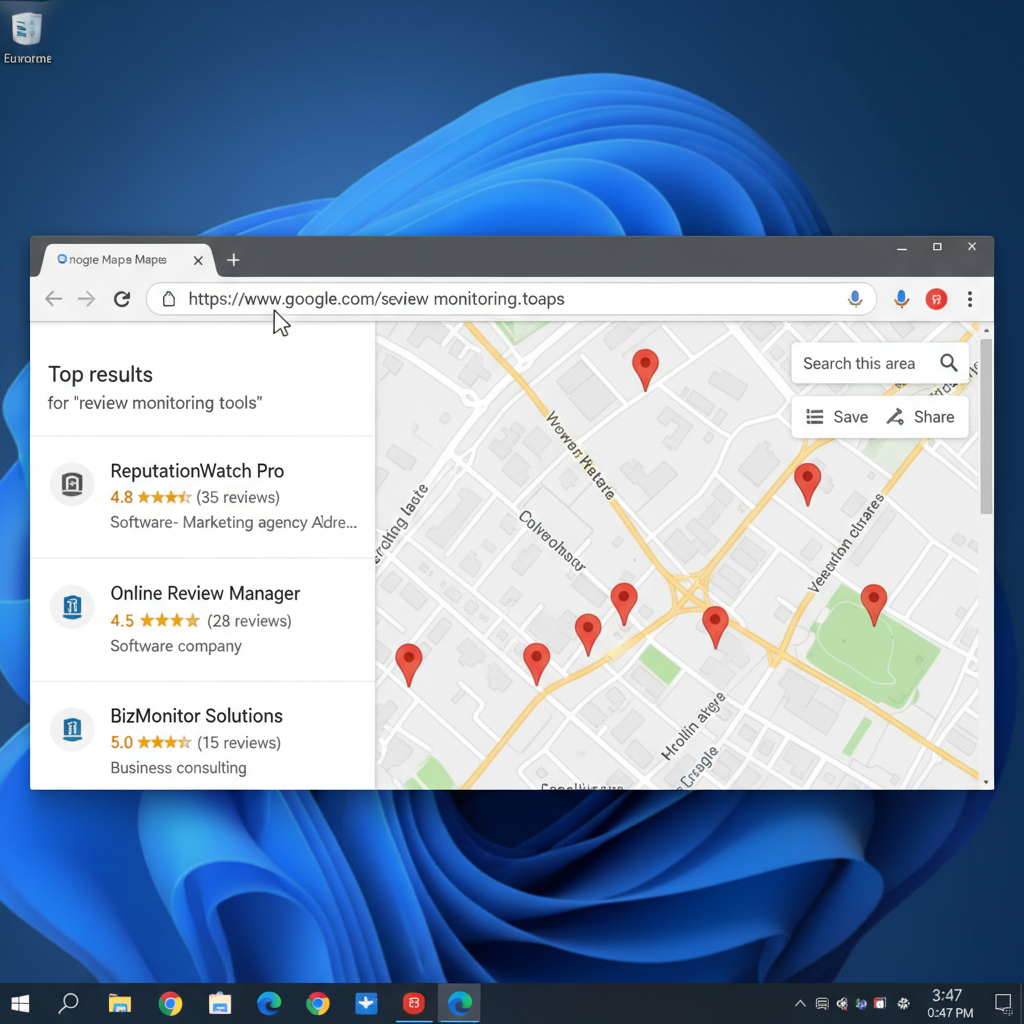Screen dimensions: 1024x1024
Task: Go back with the browser back arrow
Action: click(x=54, y=299)
